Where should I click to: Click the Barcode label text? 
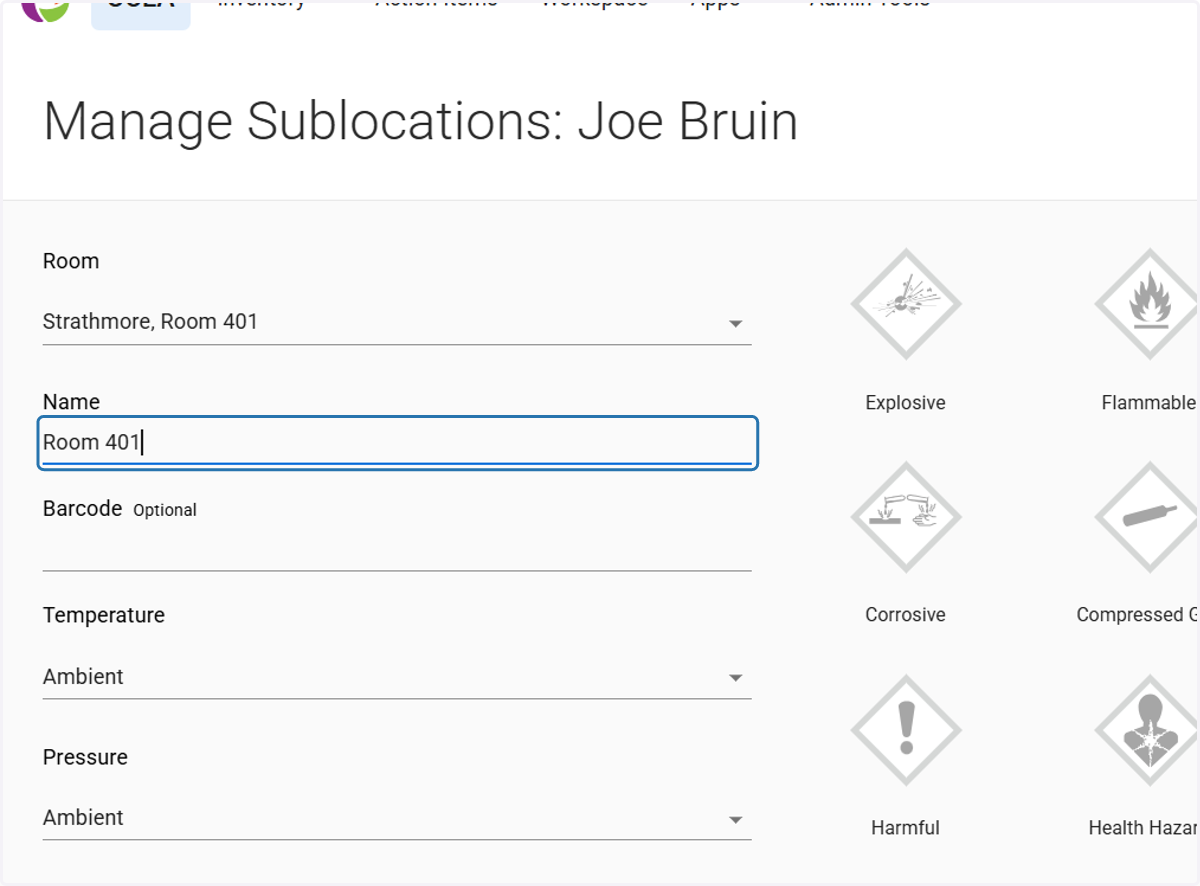[82, 508]
